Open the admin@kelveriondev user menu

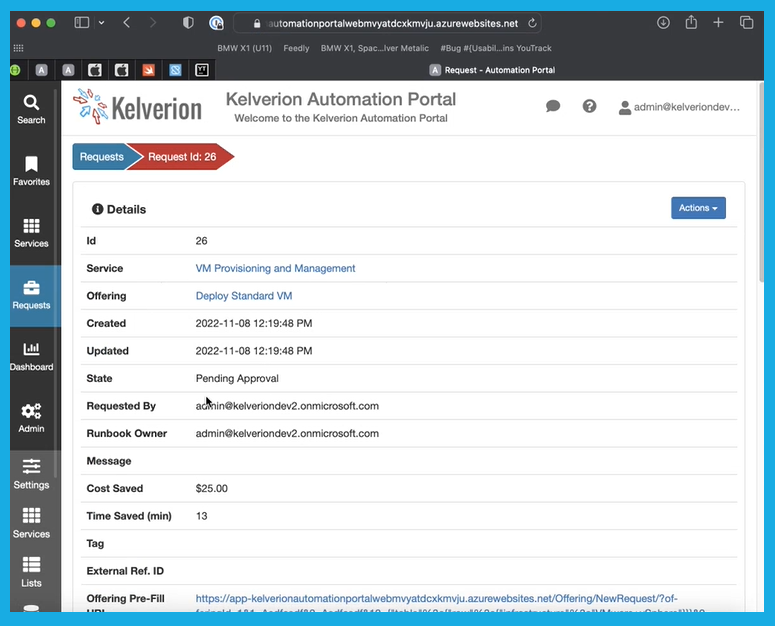coord(679,107)
